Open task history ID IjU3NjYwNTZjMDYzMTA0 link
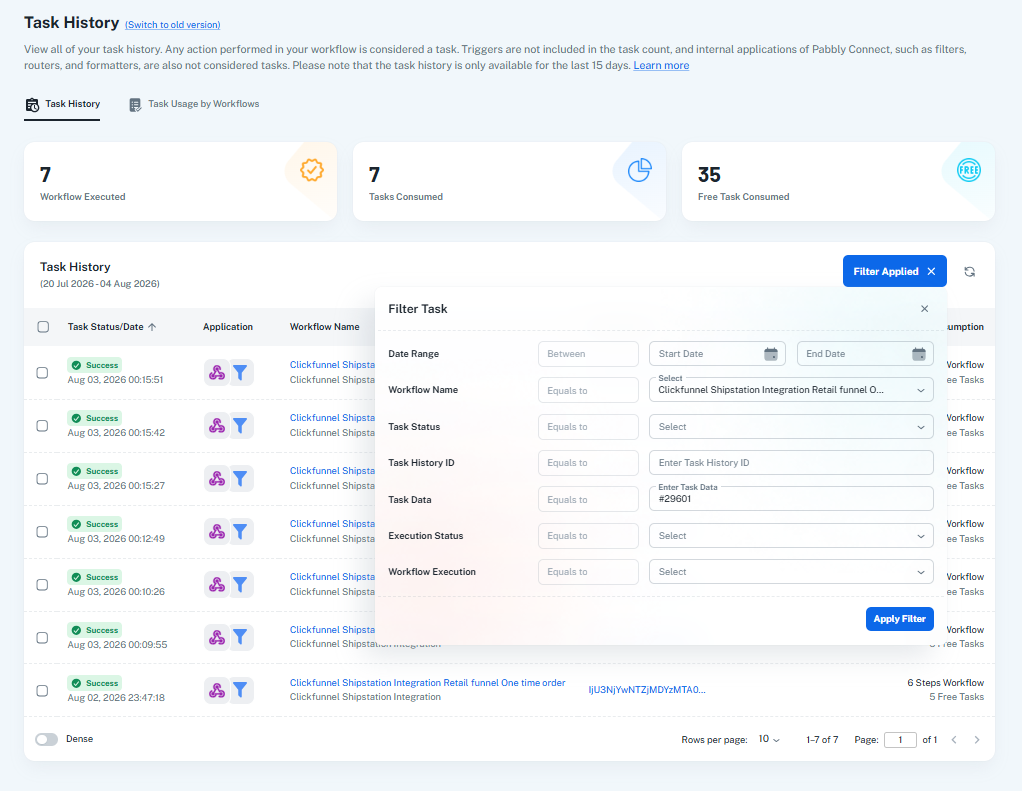 point(647,690)
